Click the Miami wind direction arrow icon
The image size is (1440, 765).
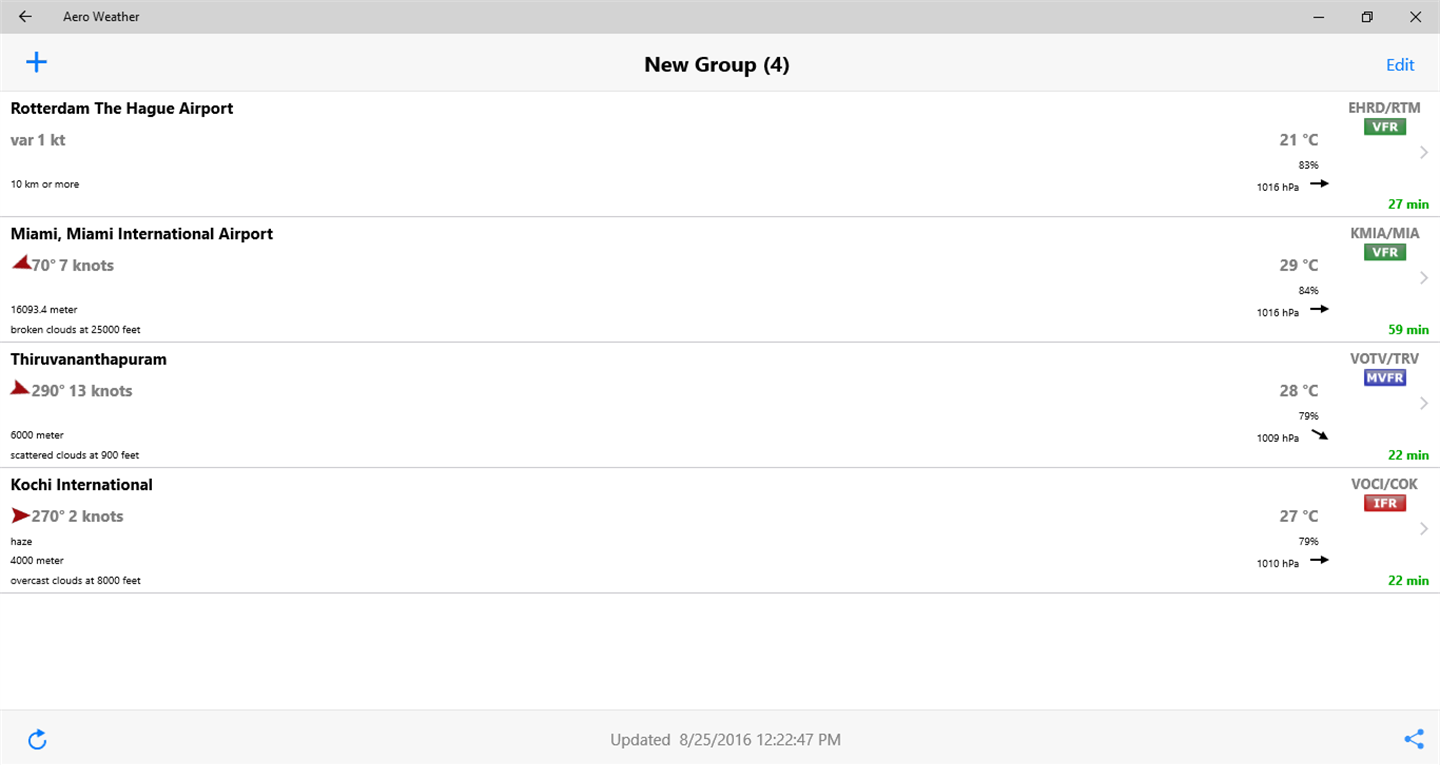(20, 264)
